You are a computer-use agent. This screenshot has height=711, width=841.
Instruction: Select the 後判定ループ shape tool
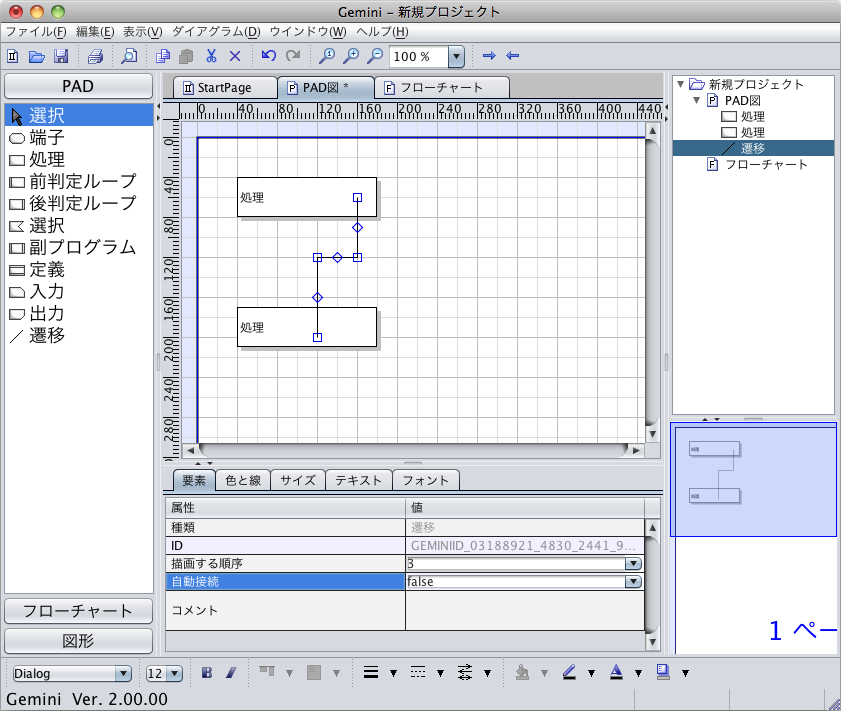pos(79,204)
